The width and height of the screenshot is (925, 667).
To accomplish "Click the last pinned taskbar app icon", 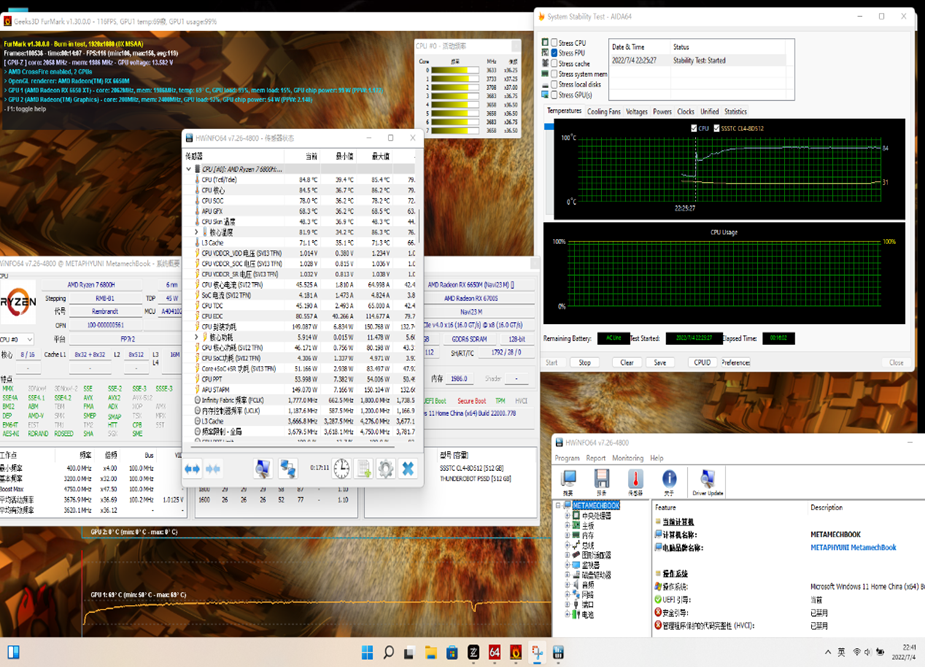I will pyautogui.click(x=558, y=652).
